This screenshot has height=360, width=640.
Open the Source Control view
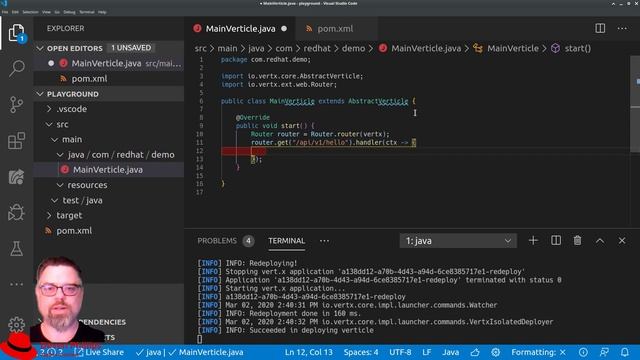pos(16,104)
